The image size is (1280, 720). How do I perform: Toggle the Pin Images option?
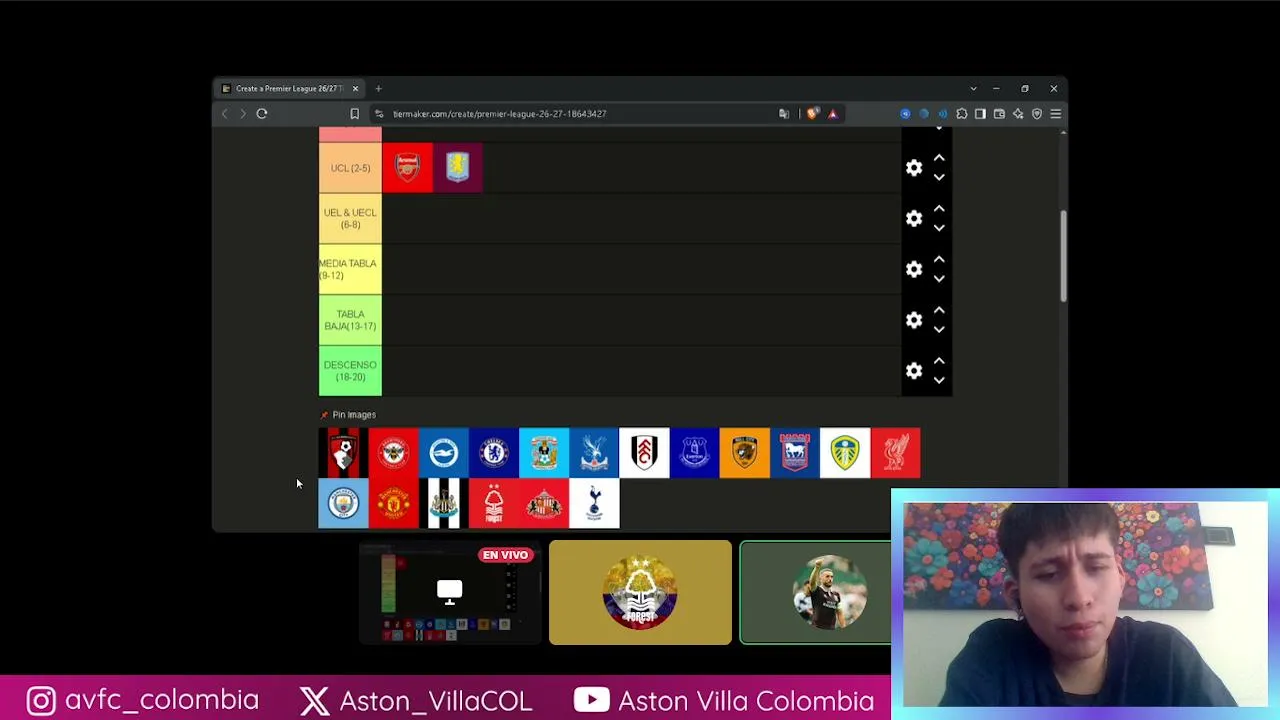[348, 415]
